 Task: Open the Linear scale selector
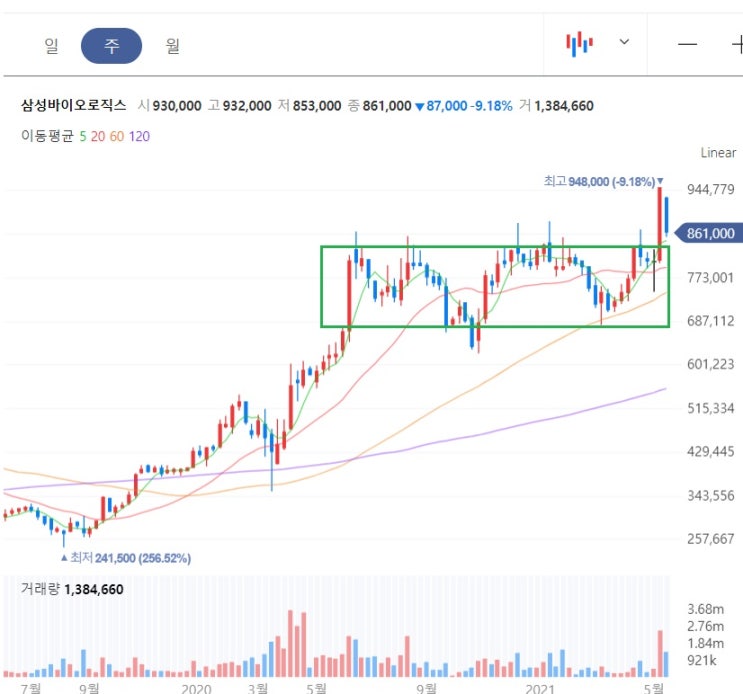(718, 153)
